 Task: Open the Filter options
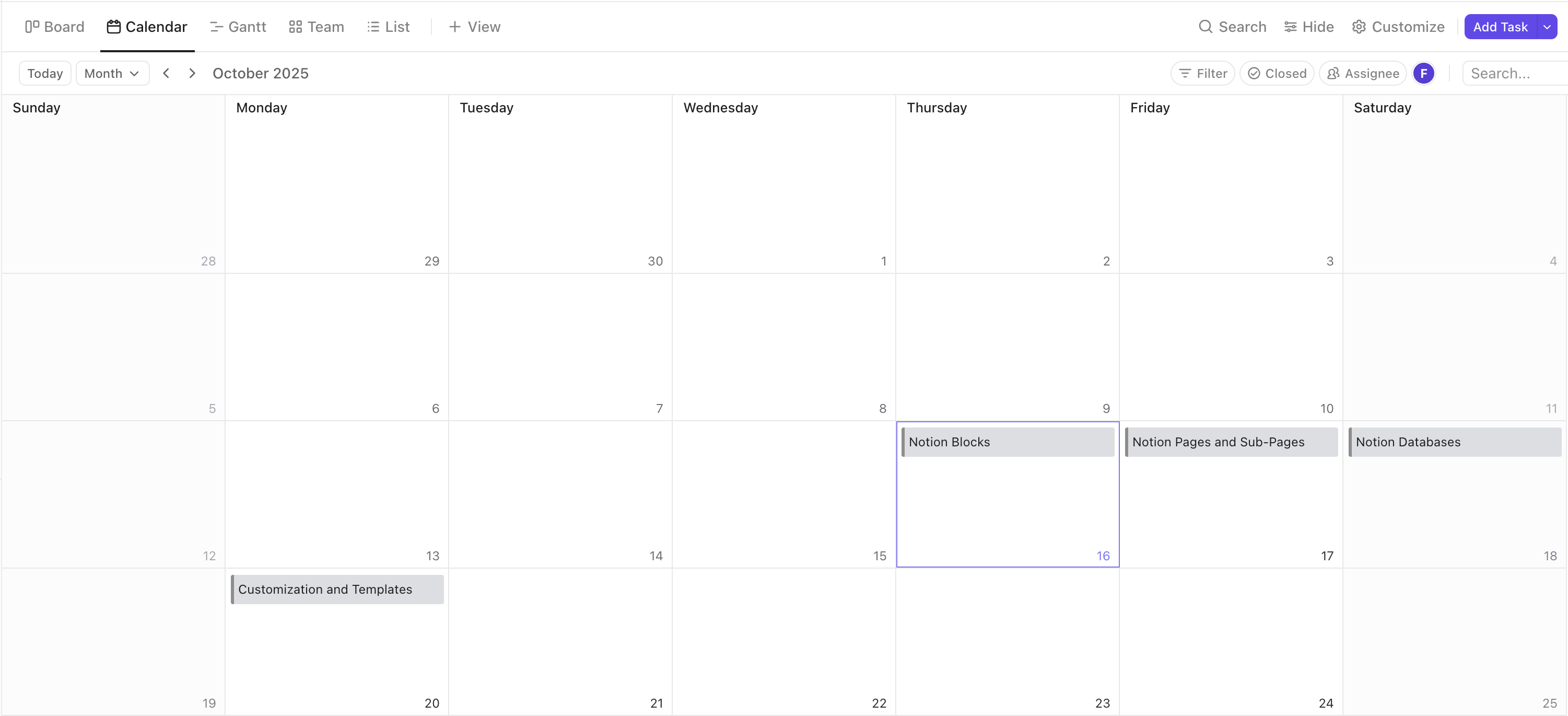(x=1203, y=74)
